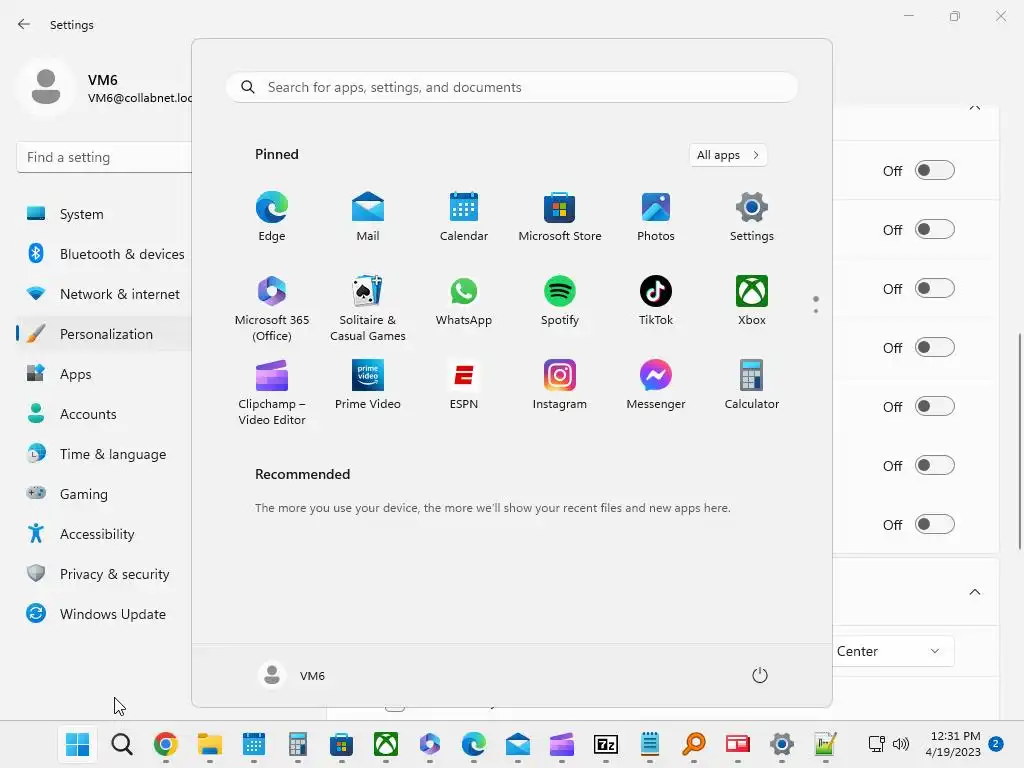Open the notification badge showing 2
The height and width of the screenshot is (768, 1024).
(996, 744)
